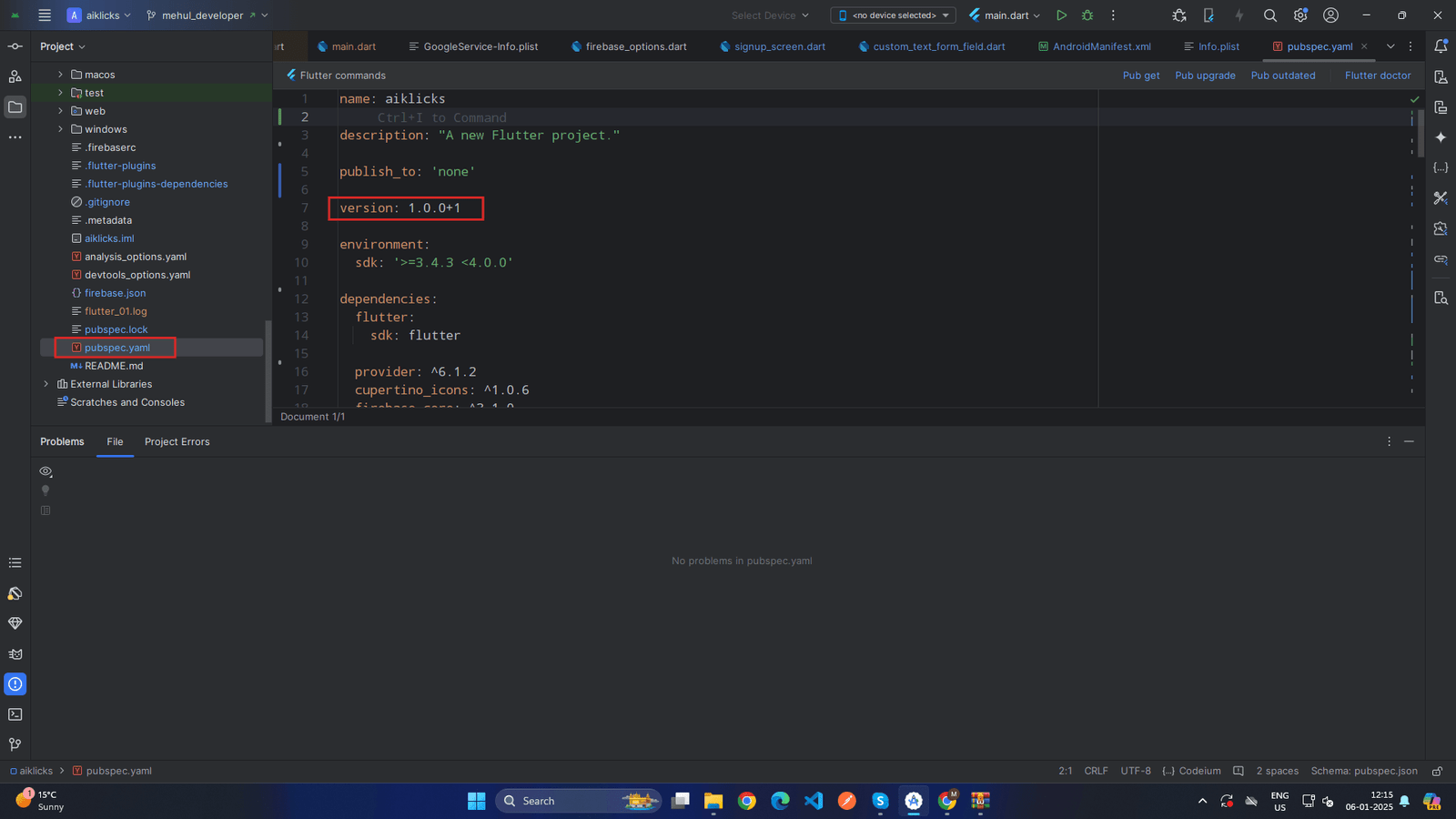The image size is (1456, 819).
Task: Click the Search Everywhere magnifier icon
Action: click(x=1270, y=15)
